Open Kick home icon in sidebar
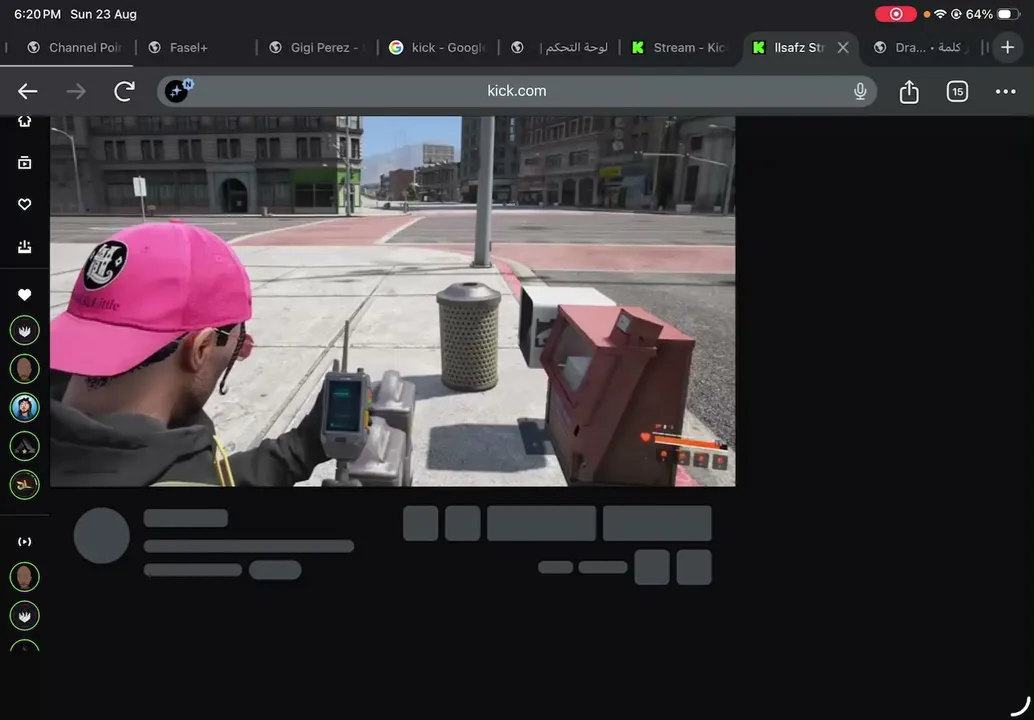This screenshot has width=1034, height=720. pos(24,122)
